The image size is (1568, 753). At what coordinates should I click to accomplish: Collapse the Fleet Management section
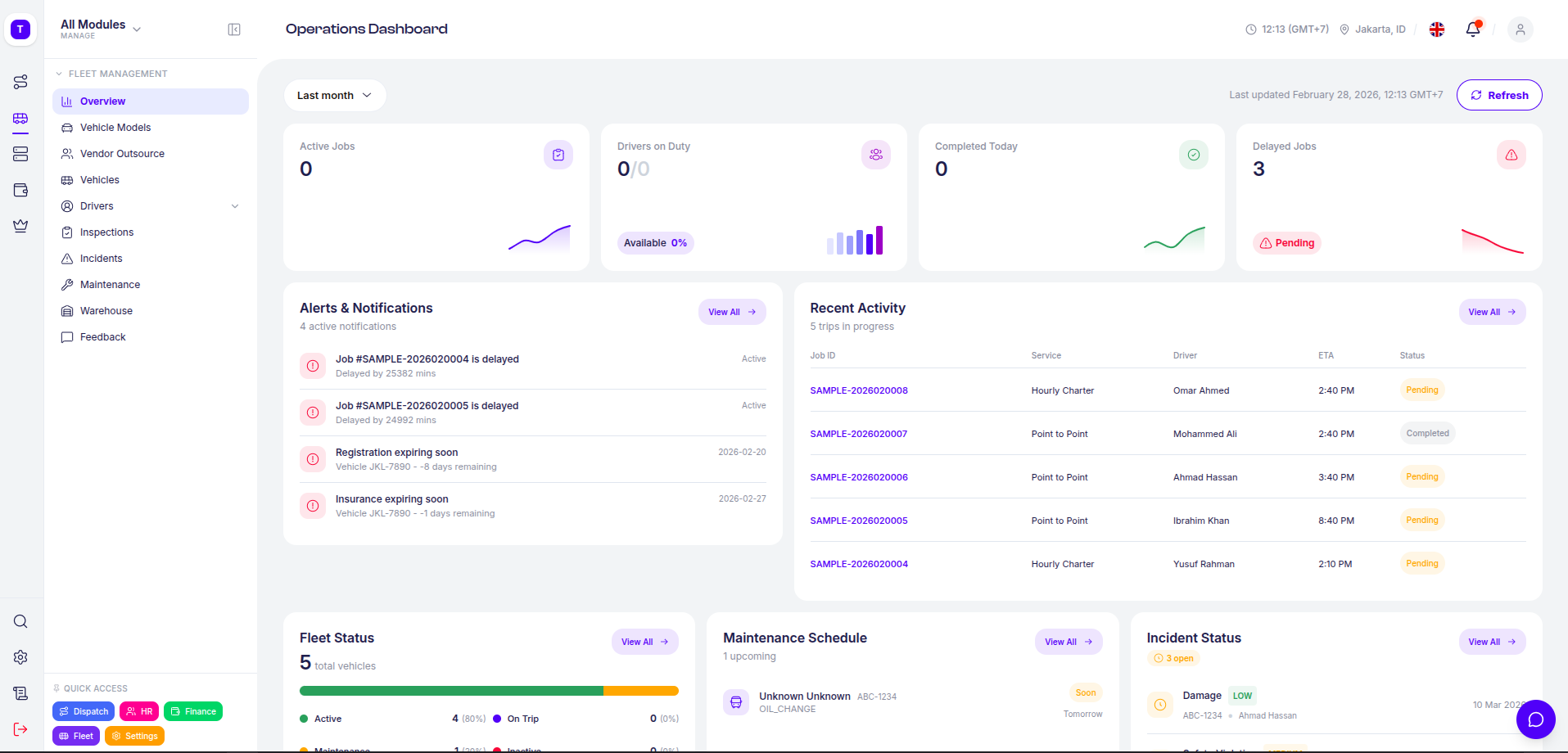(59, 74)
